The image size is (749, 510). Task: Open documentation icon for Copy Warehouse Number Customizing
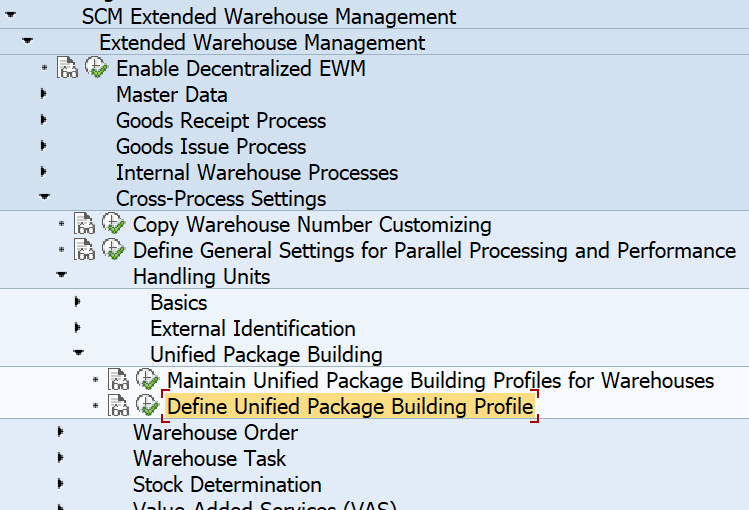coord(85,225)
